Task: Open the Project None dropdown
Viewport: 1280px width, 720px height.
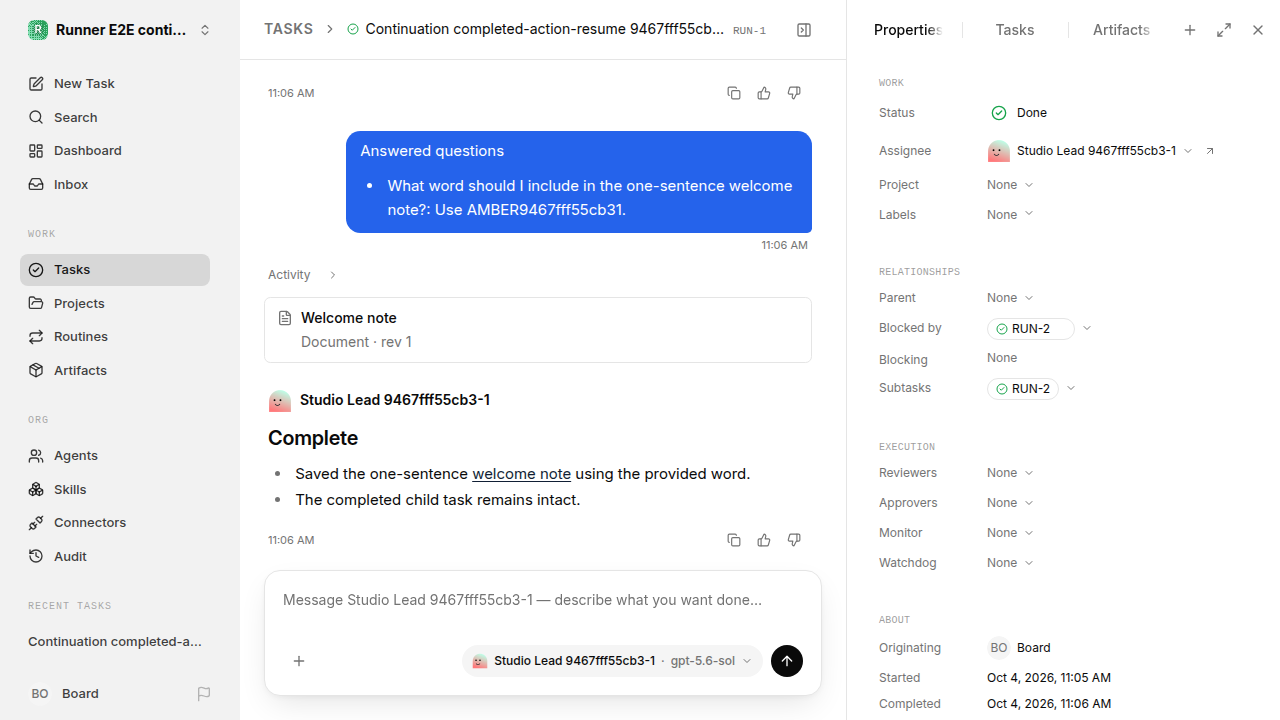Action: click(x=1010, y=185)
